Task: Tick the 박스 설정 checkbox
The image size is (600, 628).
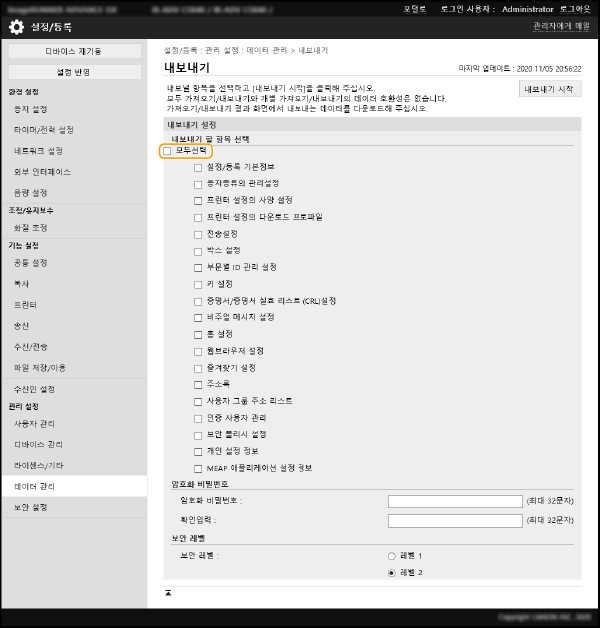Action: click(x=198, y=250)
